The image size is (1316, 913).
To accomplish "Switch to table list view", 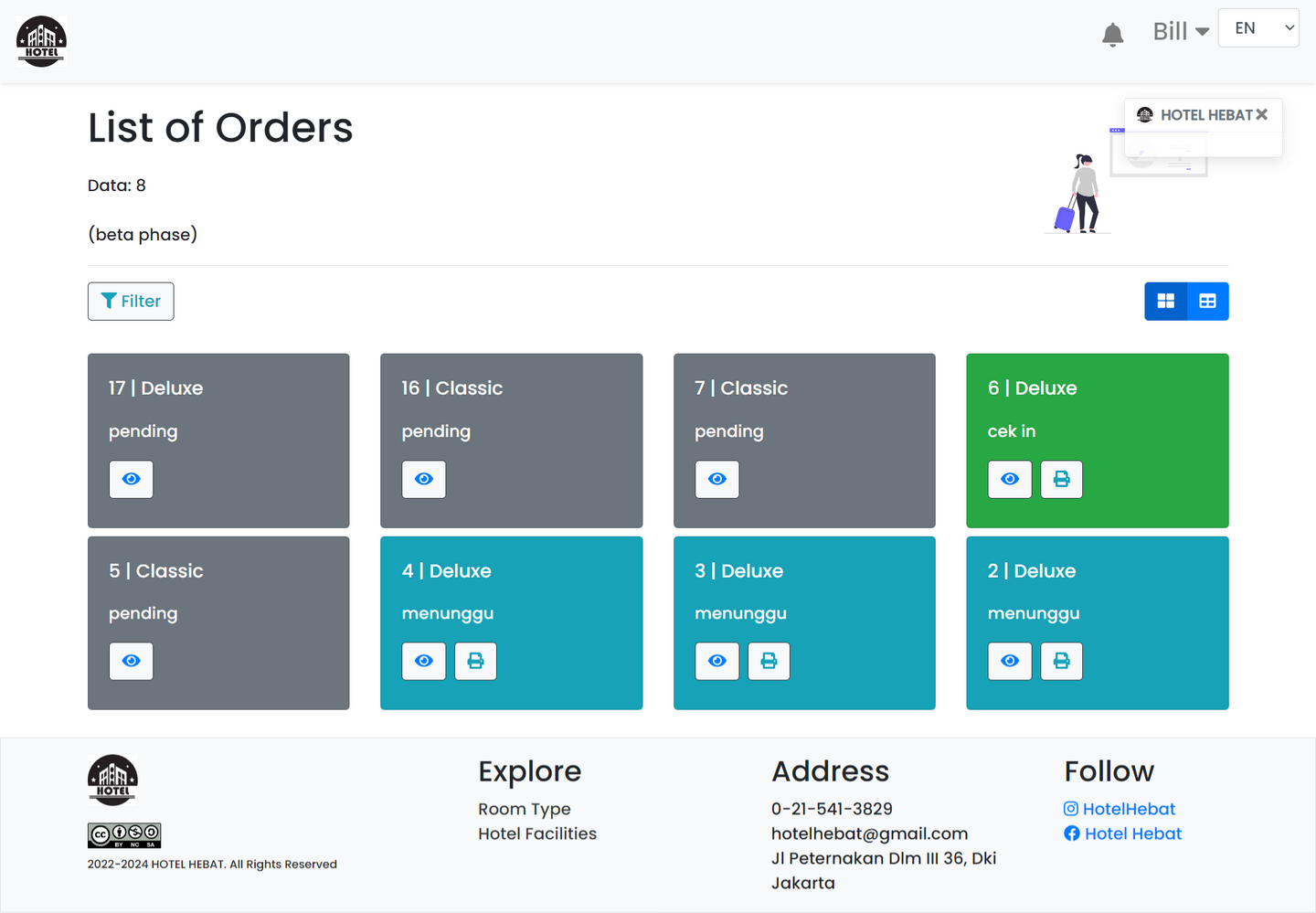I will point(1207,301).
